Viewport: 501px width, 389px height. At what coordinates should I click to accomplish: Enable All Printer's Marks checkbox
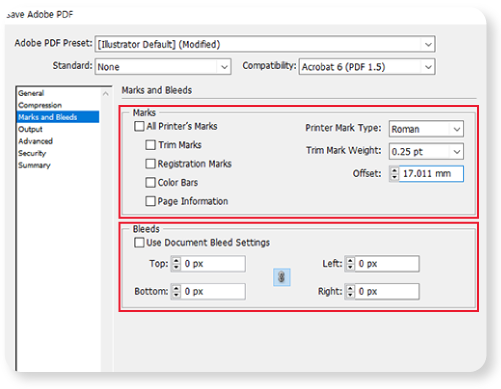pos(139,126)
